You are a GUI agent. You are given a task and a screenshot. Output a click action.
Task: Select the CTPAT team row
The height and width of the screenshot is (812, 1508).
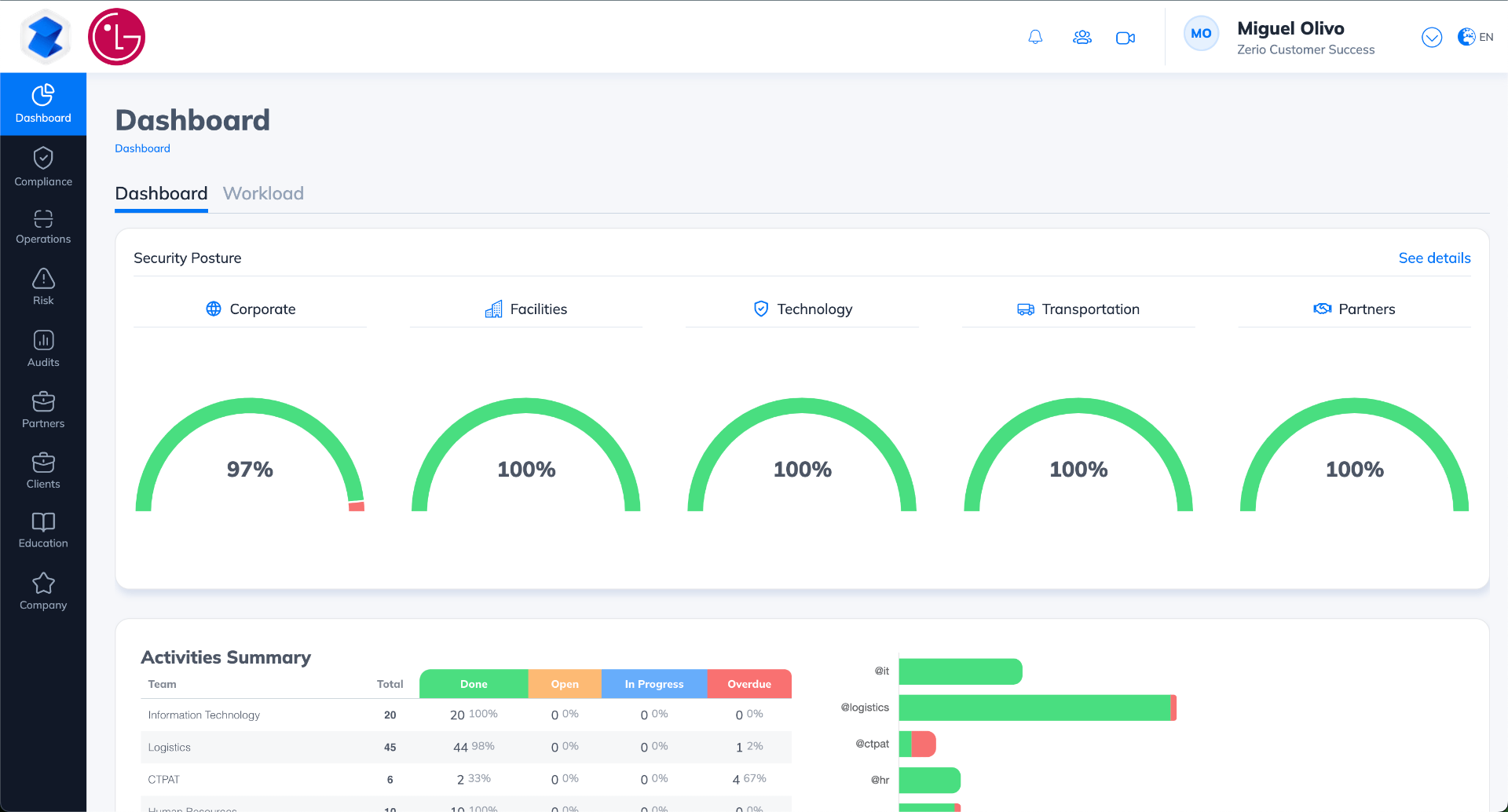(466, 779)
